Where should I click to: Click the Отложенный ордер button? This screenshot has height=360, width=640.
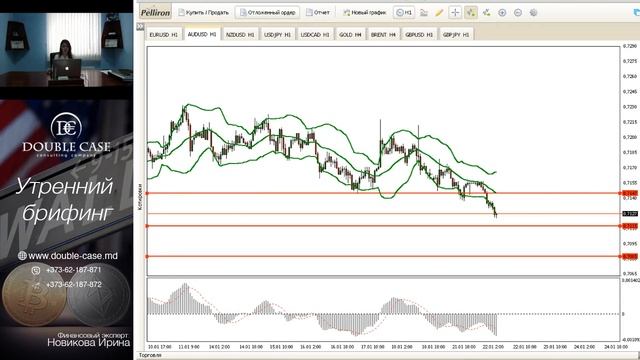coord(267,13)
